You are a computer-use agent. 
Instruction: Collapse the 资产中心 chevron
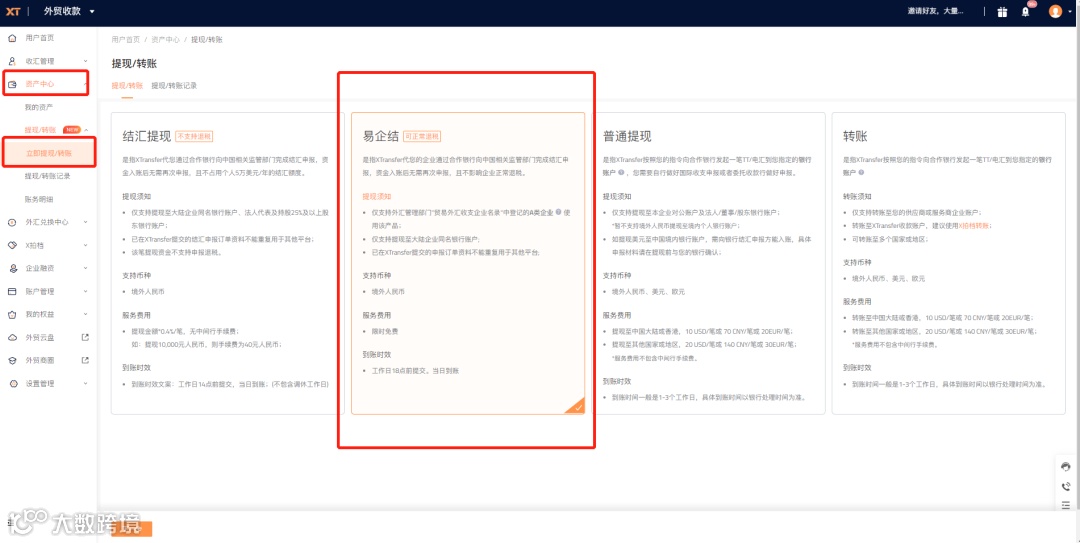pyautogui.click(x=85, y=84)
